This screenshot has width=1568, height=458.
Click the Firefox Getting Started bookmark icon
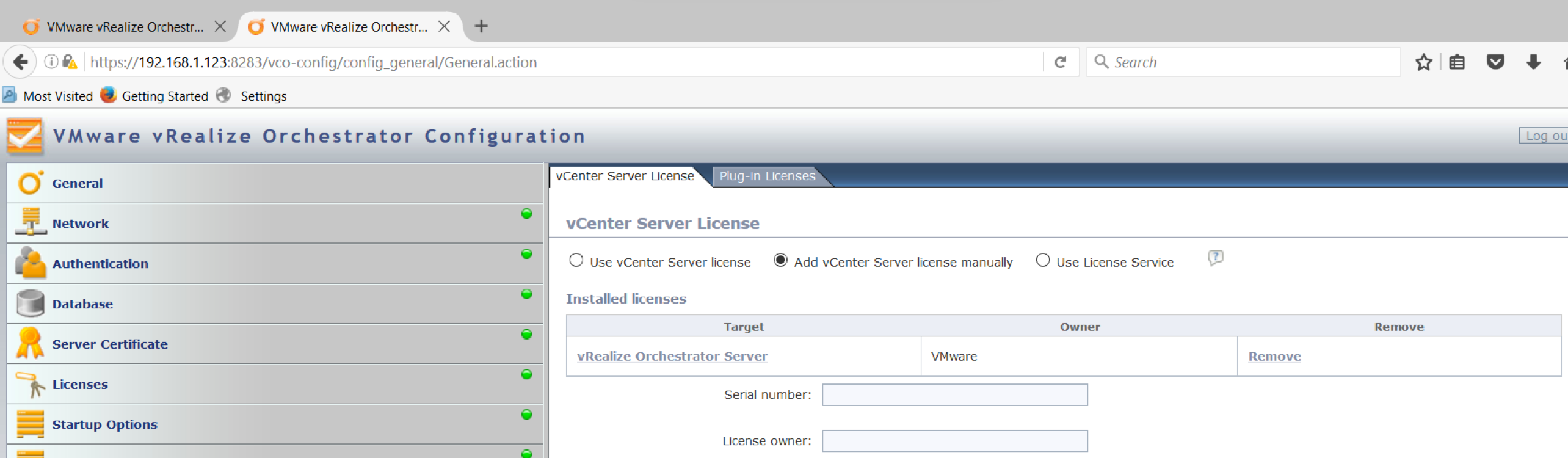[x=108, y=95]
